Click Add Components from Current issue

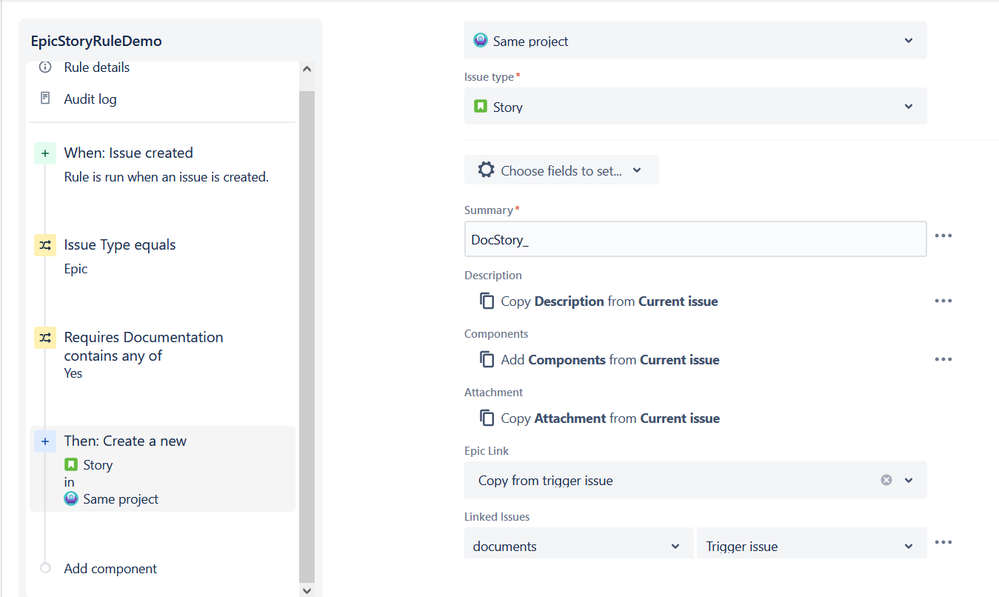(x=610, y=360)
